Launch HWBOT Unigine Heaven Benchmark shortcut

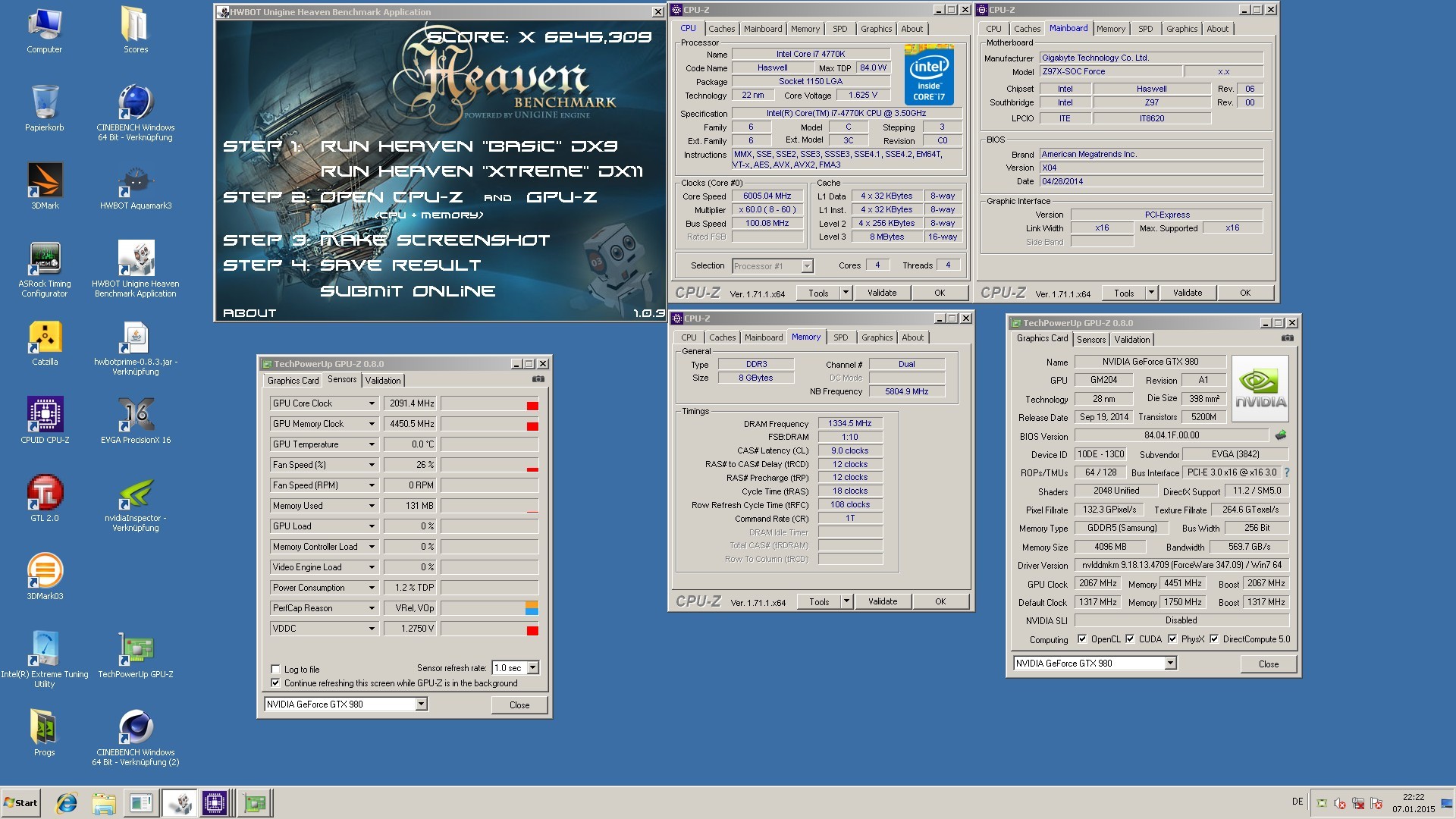coord(136,269)
